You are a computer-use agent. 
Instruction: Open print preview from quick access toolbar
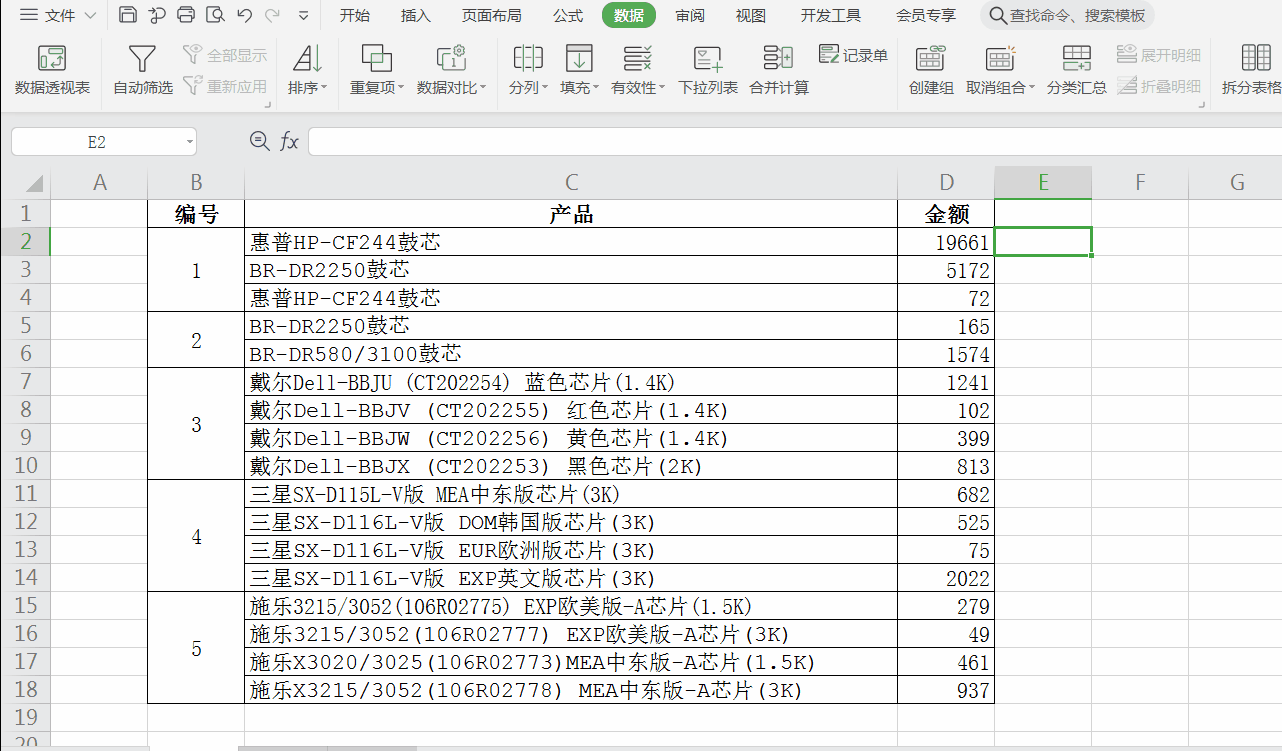pos(214,15)
